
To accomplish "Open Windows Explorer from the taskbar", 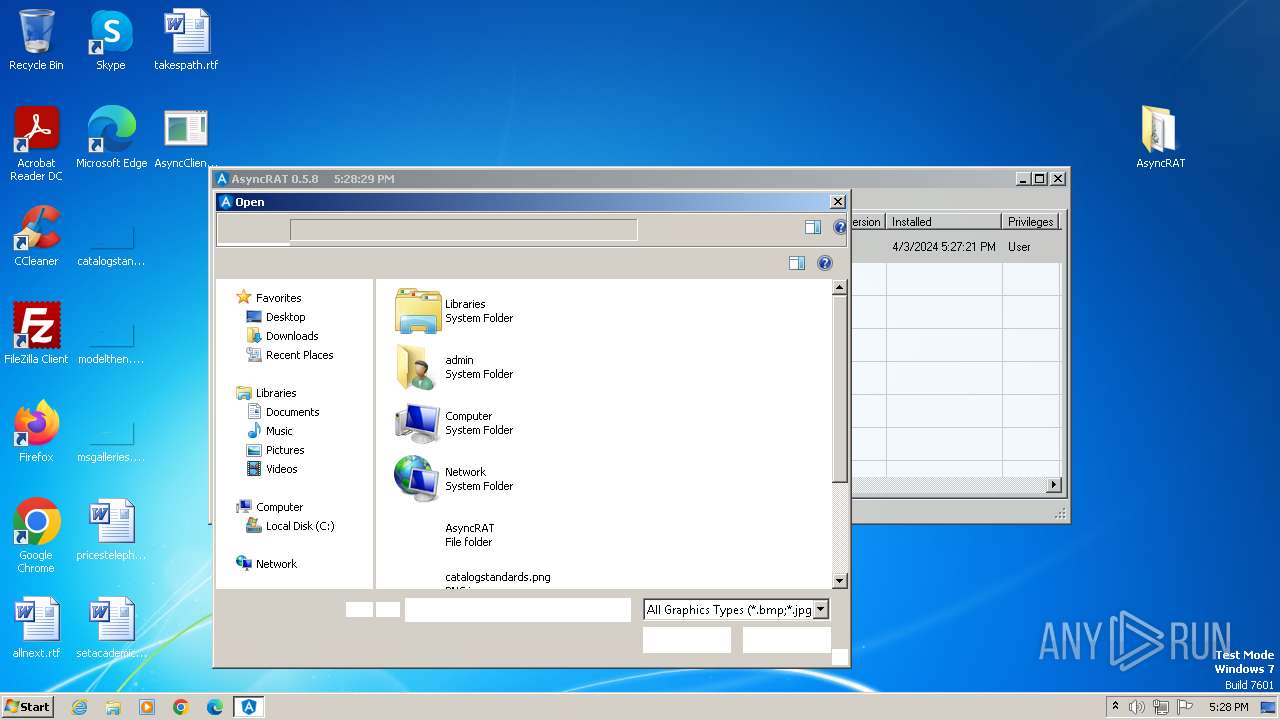I will pyautogui.click(x=113, y=707).
